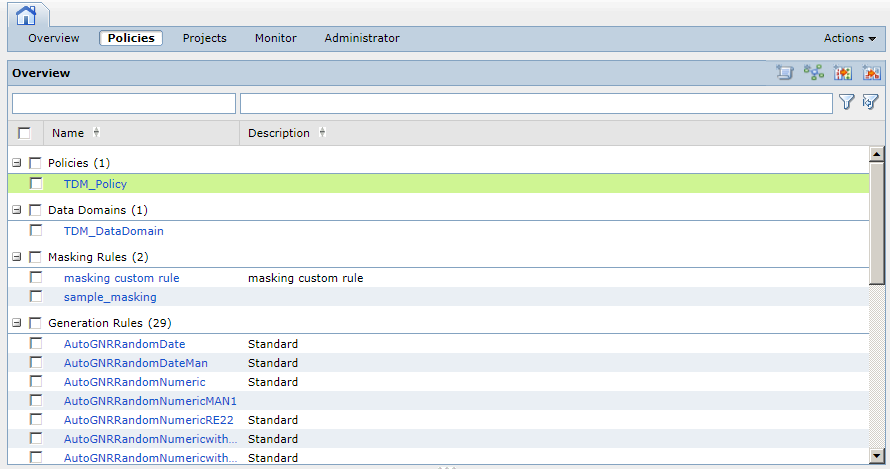The width and height of the screenshot is (890, 469).
Task: Tick the AutoGNRRandomNumericMAN1 checkbox
Action: coord(36,400)
